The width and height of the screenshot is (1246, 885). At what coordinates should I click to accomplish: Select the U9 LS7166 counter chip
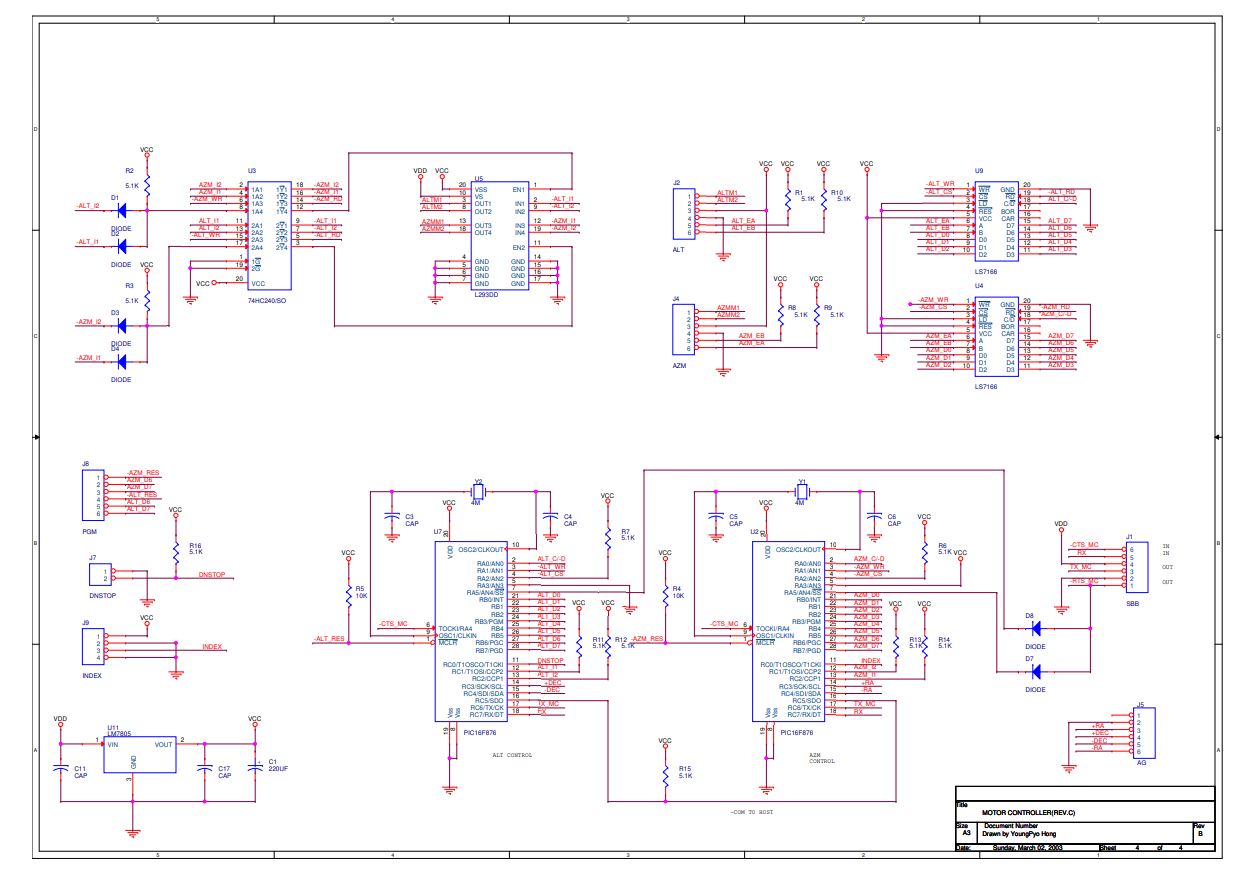coord(996,220)
